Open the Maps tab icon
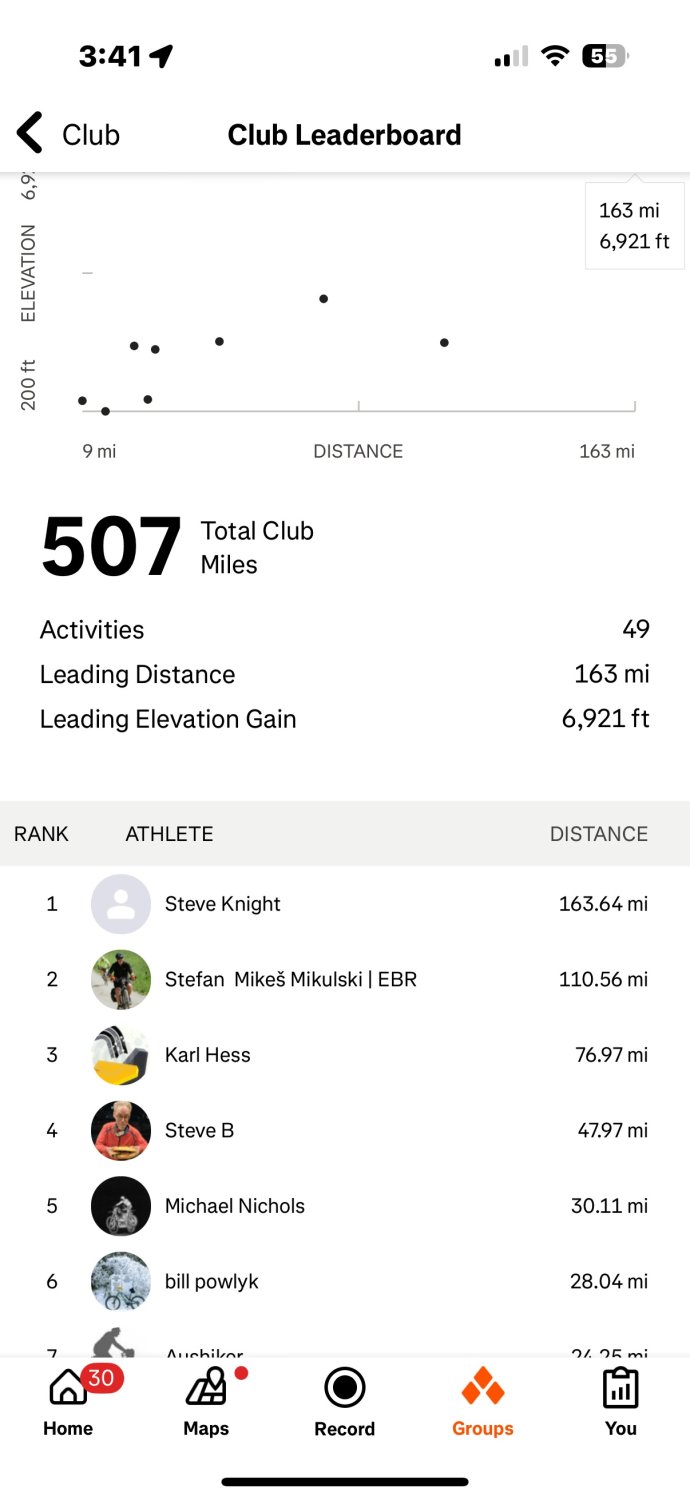The image size is (690, 1500). tap(206, 1389)
